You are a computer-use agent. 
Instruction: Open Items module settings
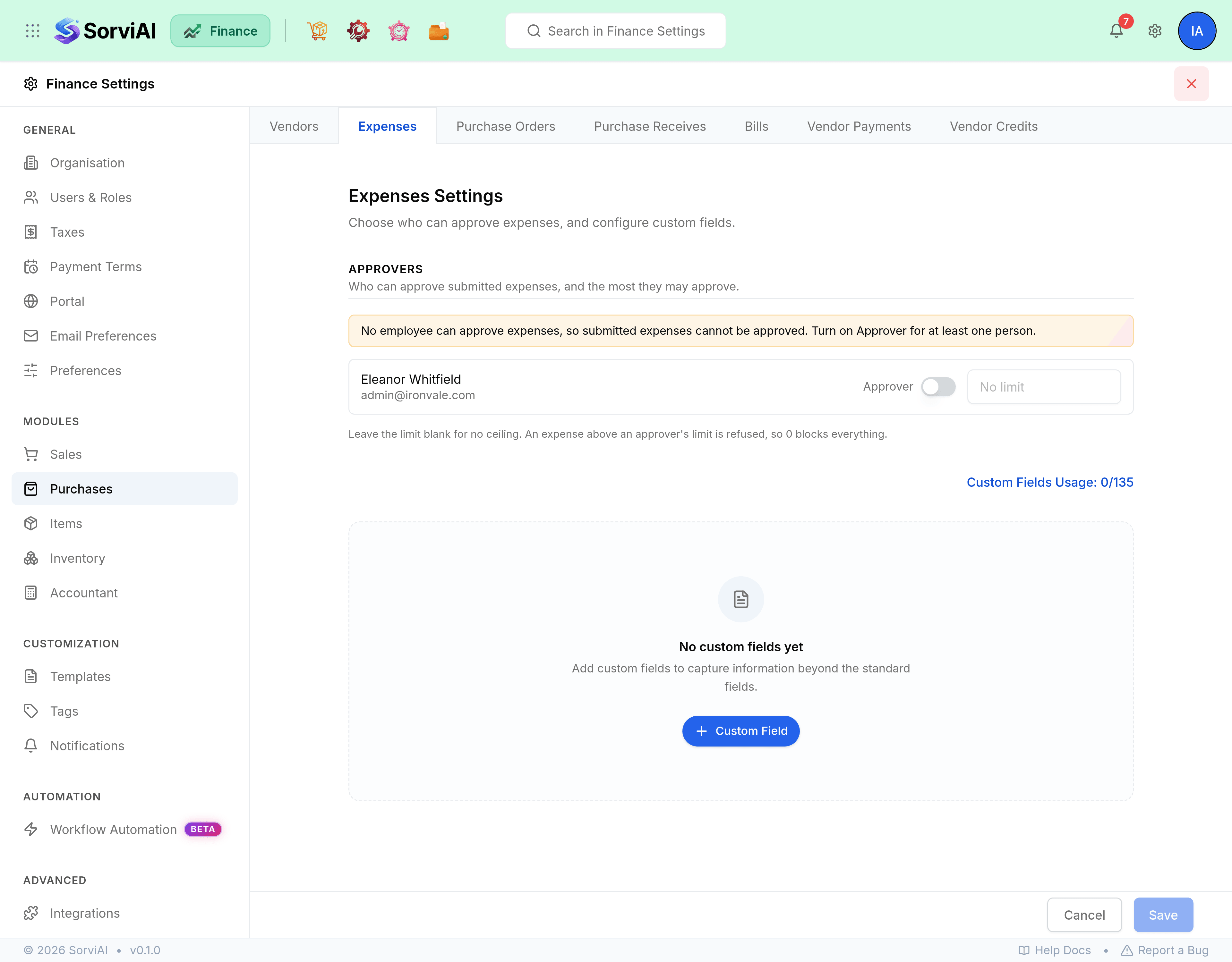point(125,523)
